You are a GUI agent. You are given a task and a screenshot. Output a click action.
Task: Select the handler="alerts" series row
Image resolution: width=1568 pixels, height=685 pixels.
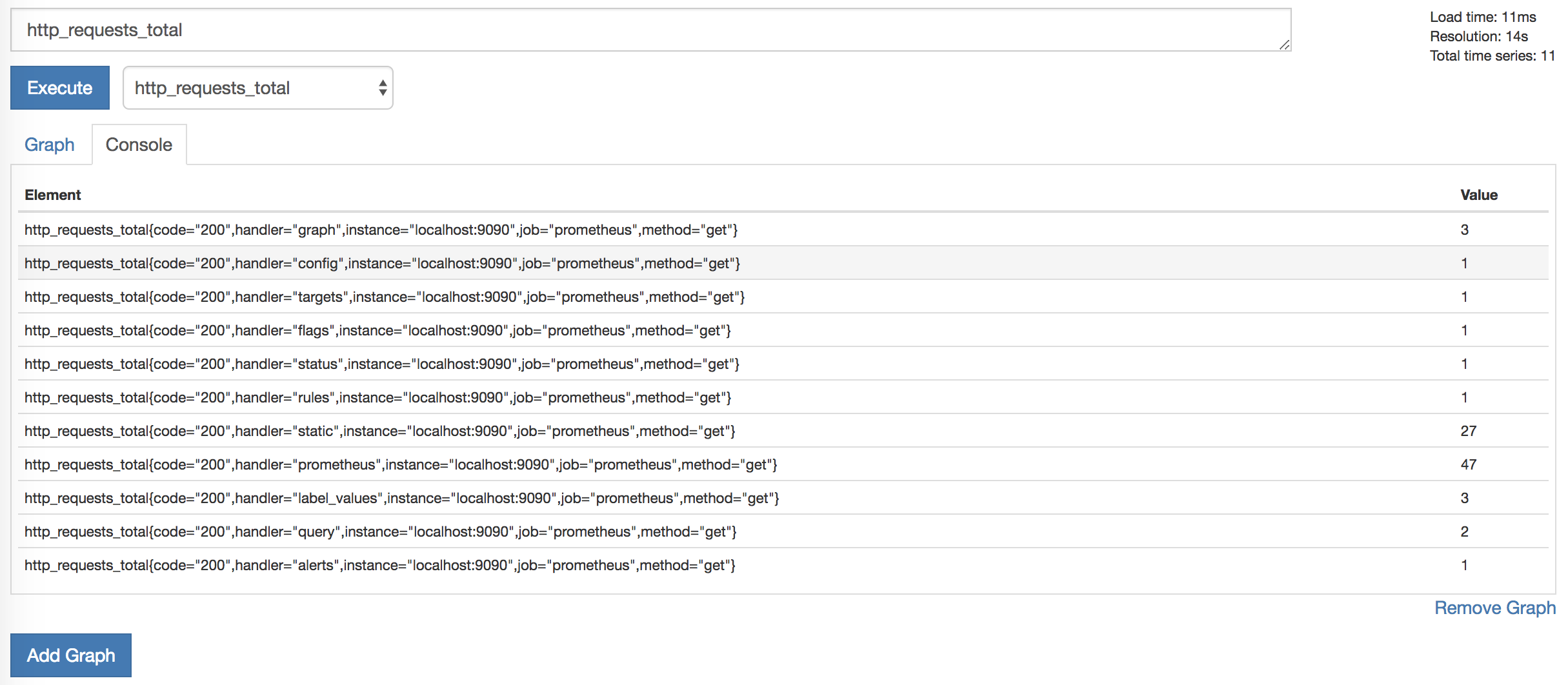(380, 565)
